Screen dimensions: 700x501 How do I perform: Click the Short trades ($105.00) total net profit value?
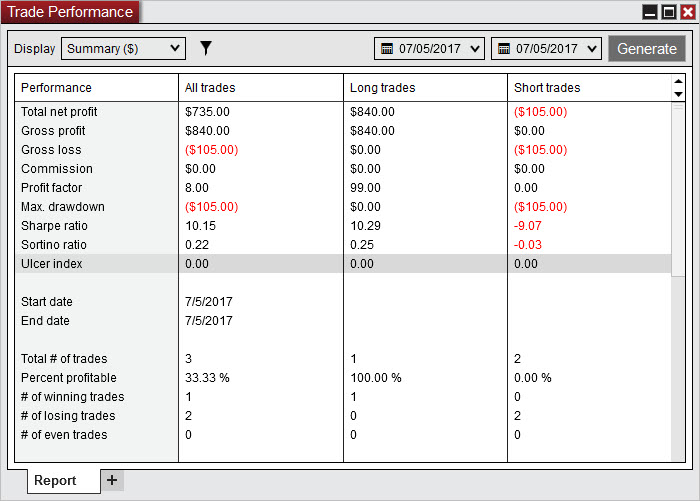540,112
